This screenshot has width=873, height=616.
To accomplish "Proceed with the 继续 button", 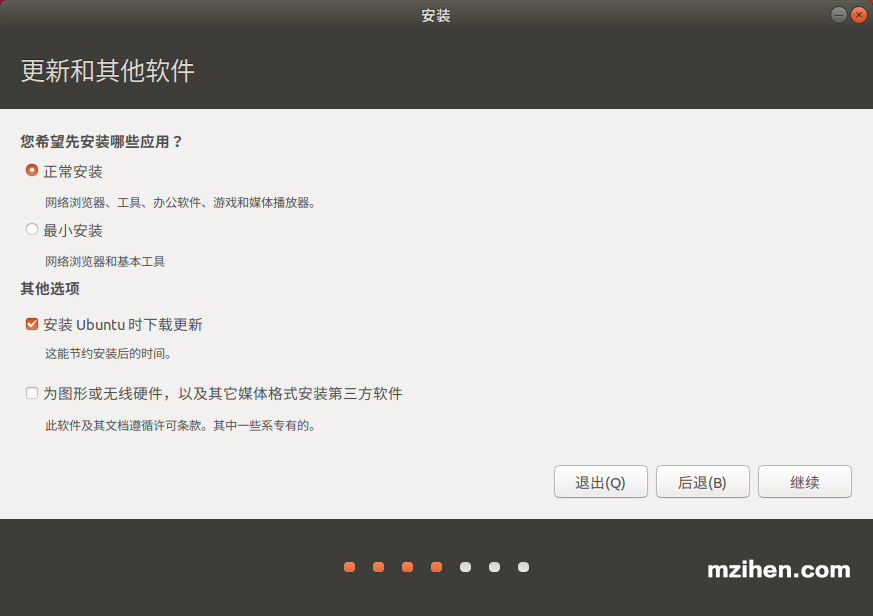I will 805,482.
